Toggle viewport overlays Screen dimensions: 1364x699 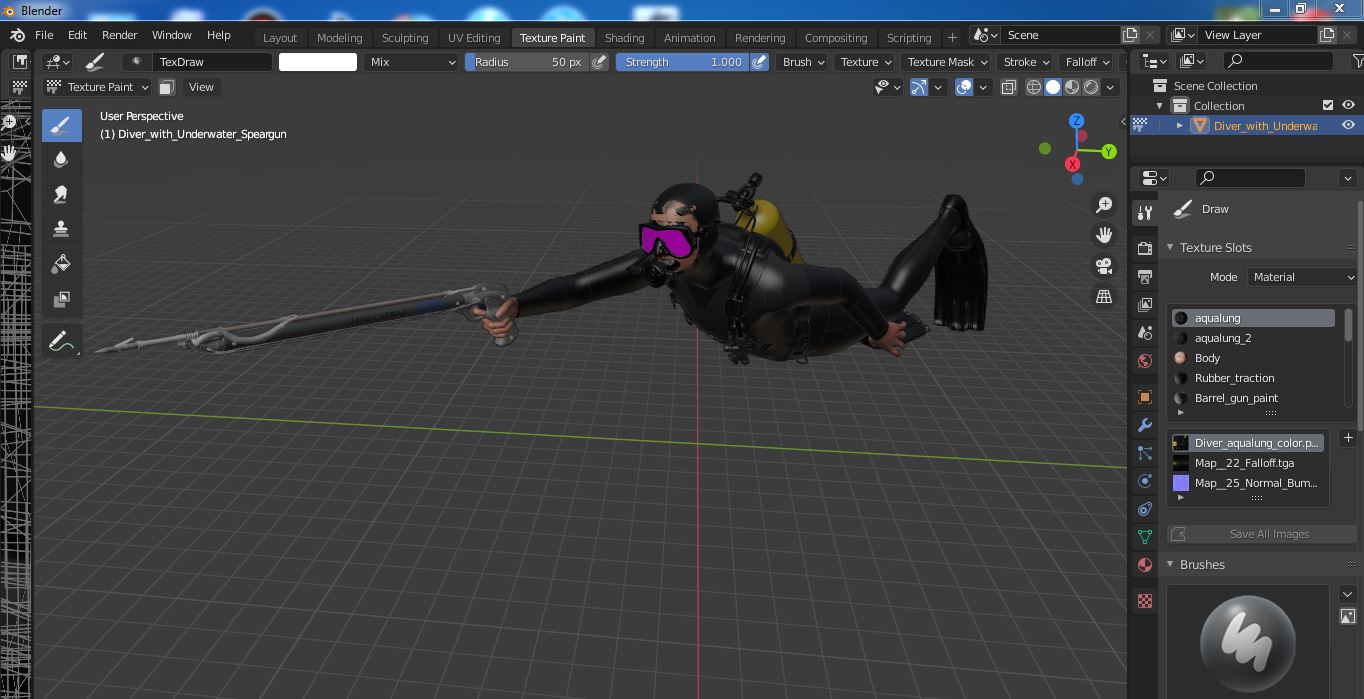point(964,87)
